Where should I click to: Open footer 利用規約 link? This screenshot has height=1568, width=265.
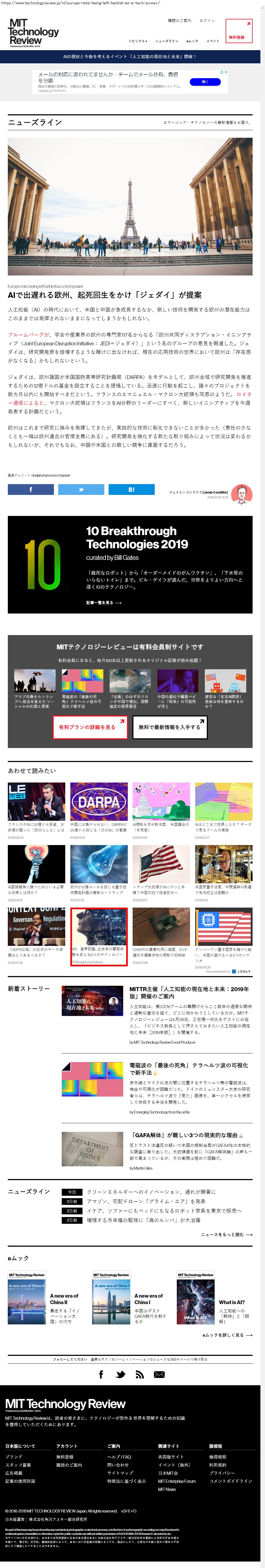pos(218,1464)
